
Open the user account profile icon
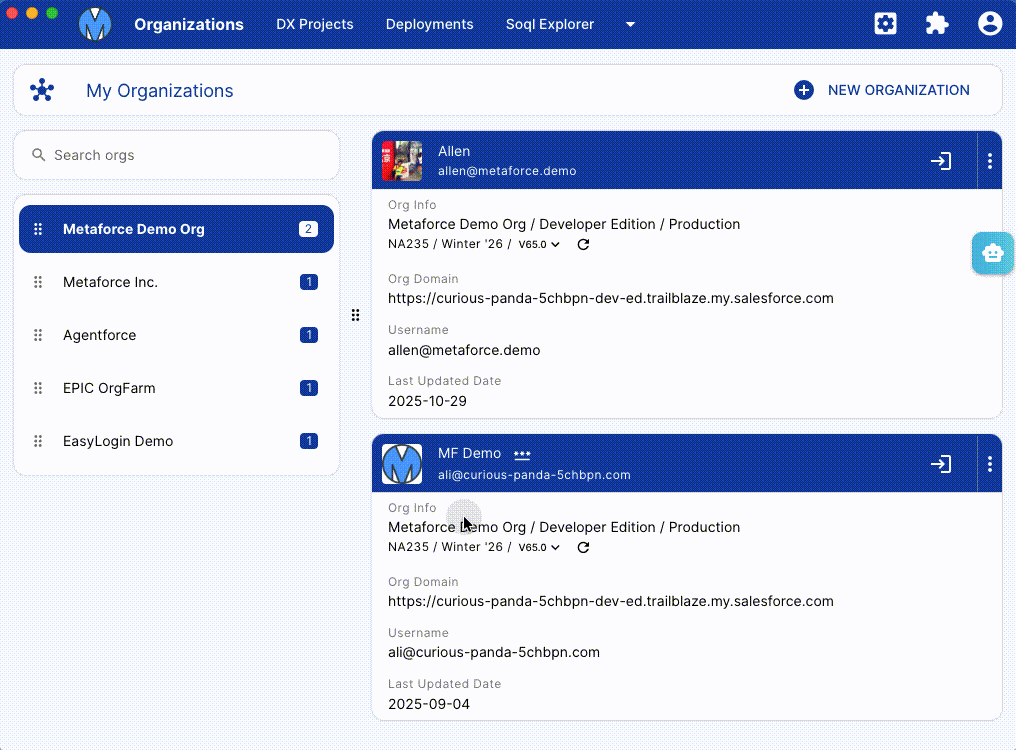(989, 24)
